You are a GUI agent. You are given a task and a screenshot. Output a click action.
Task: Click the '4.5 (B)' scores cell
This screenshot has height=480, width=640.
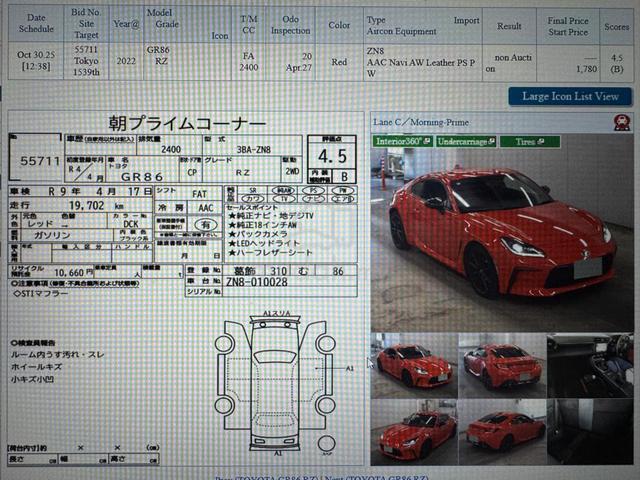[x=616, y=61]
